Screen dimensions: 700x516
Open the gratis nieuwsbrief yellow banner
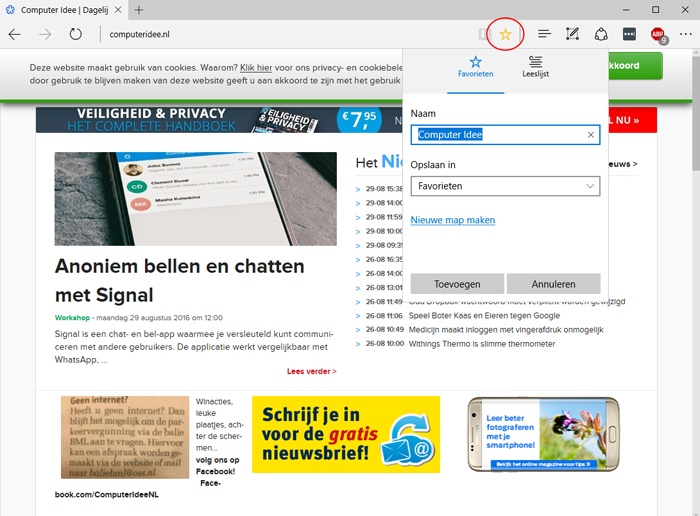(346, 434)
